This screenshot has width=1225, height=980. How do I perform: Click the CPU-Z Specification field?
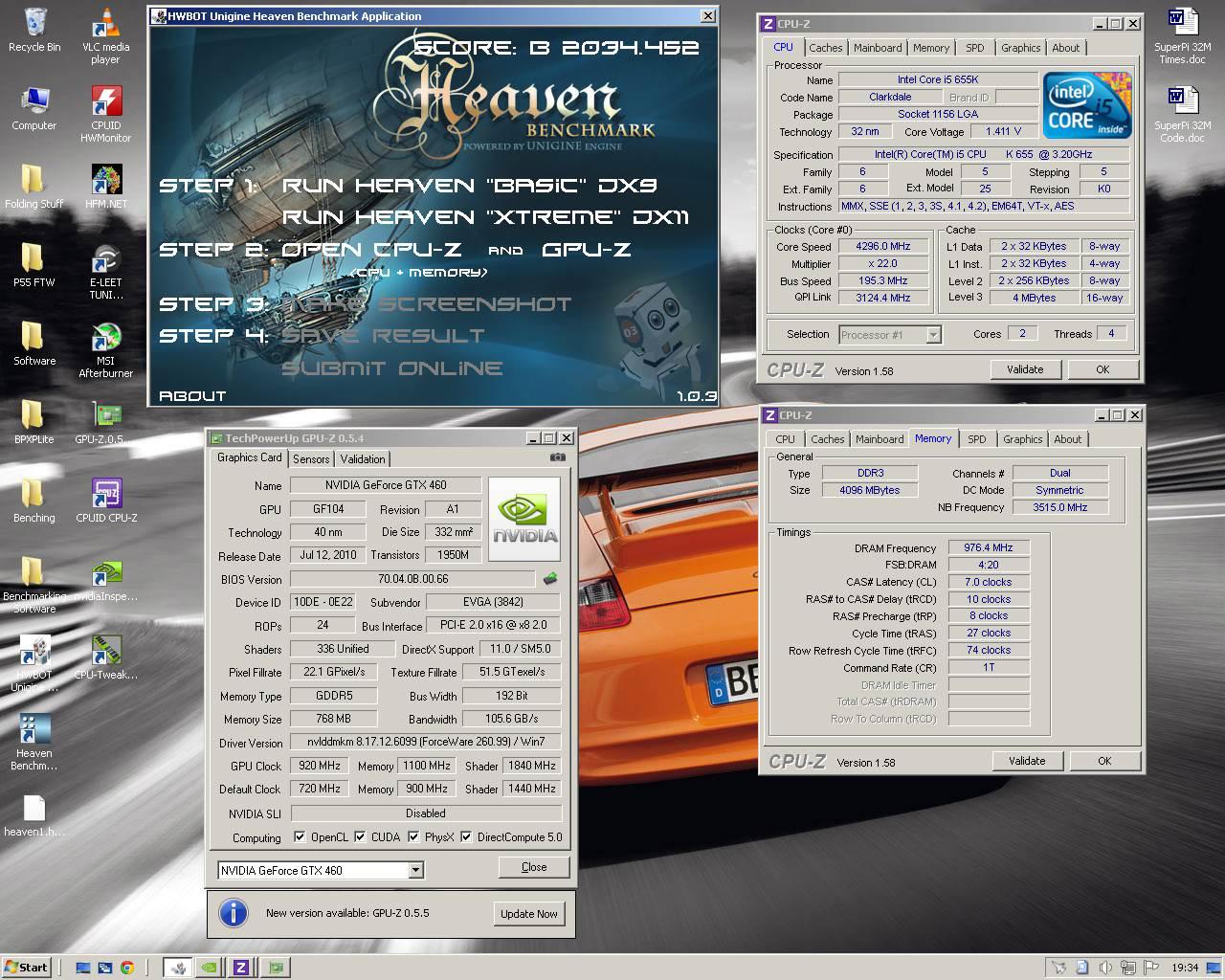[983, 154]
